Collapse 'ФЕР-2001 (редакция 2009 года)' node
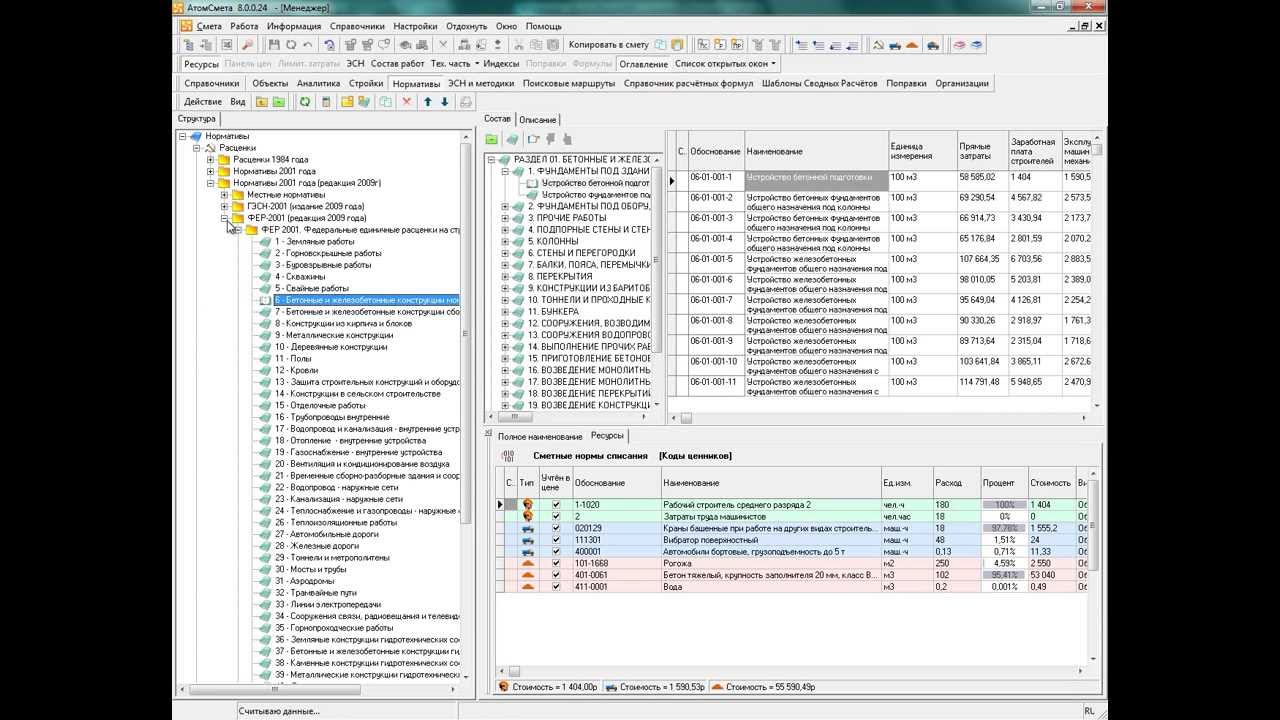The height and width of the screenshot is (720, 1280). 225,218
